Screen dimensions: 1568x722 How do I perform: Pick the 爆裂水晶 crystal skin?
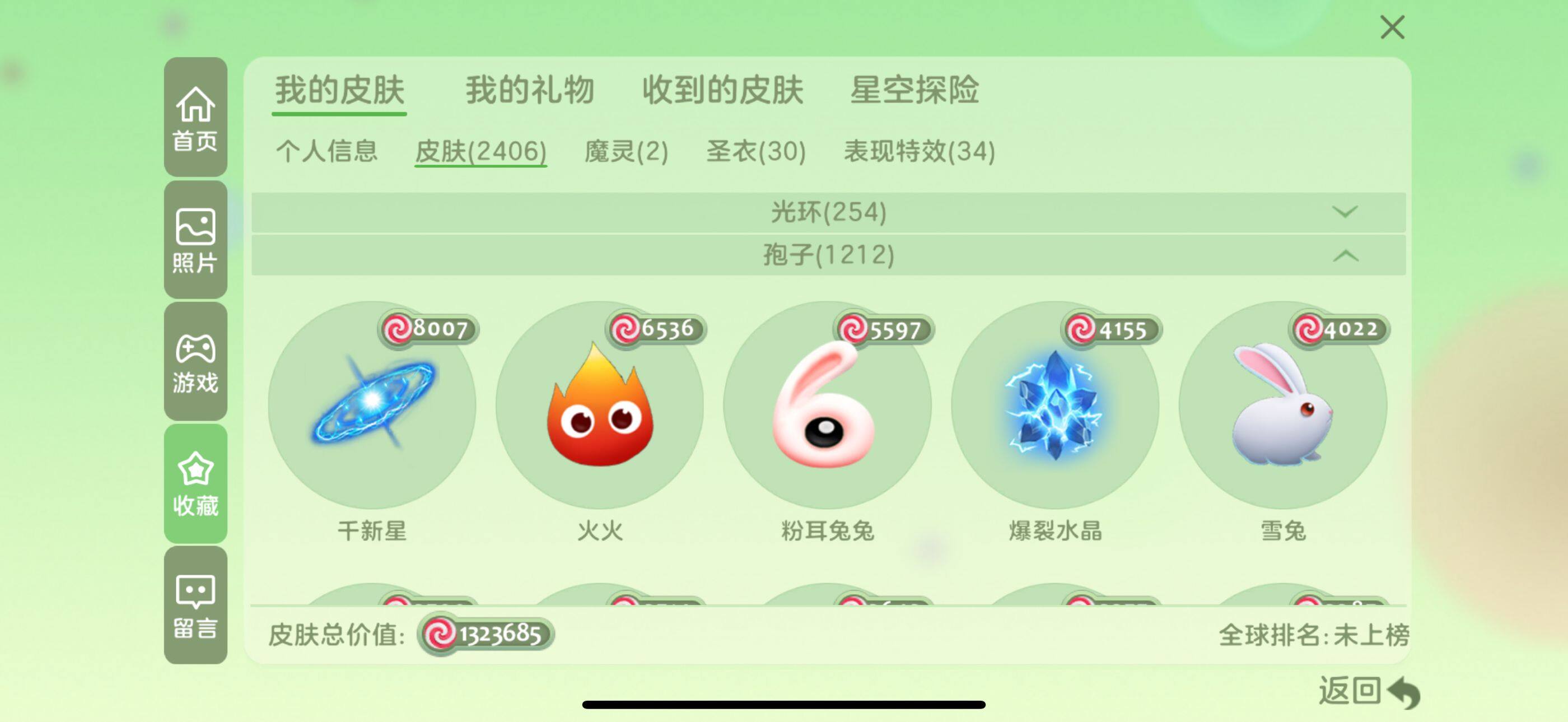pos(1055,406)
